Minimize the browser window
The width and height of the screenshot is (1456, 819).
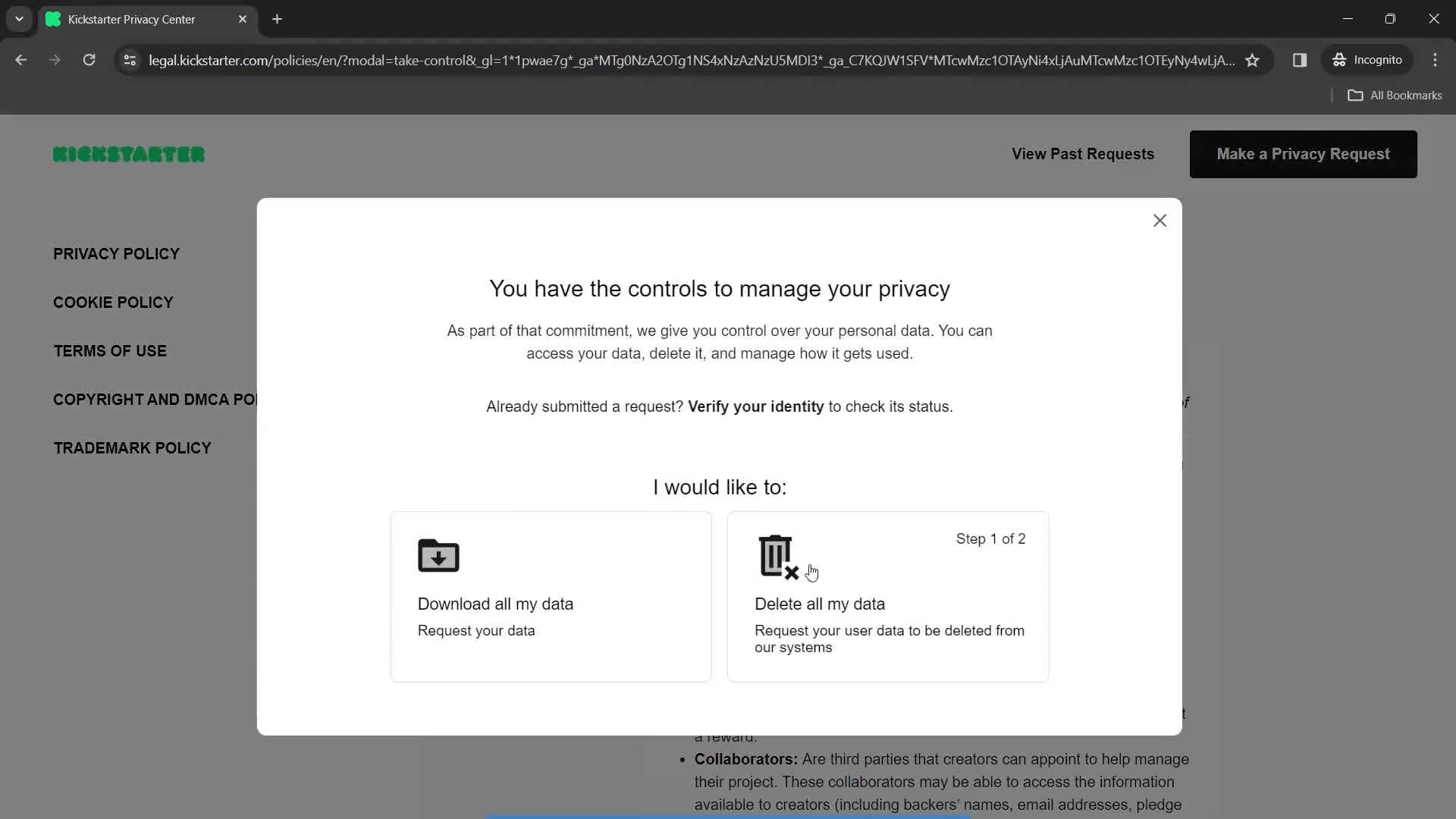(1348, 19)
